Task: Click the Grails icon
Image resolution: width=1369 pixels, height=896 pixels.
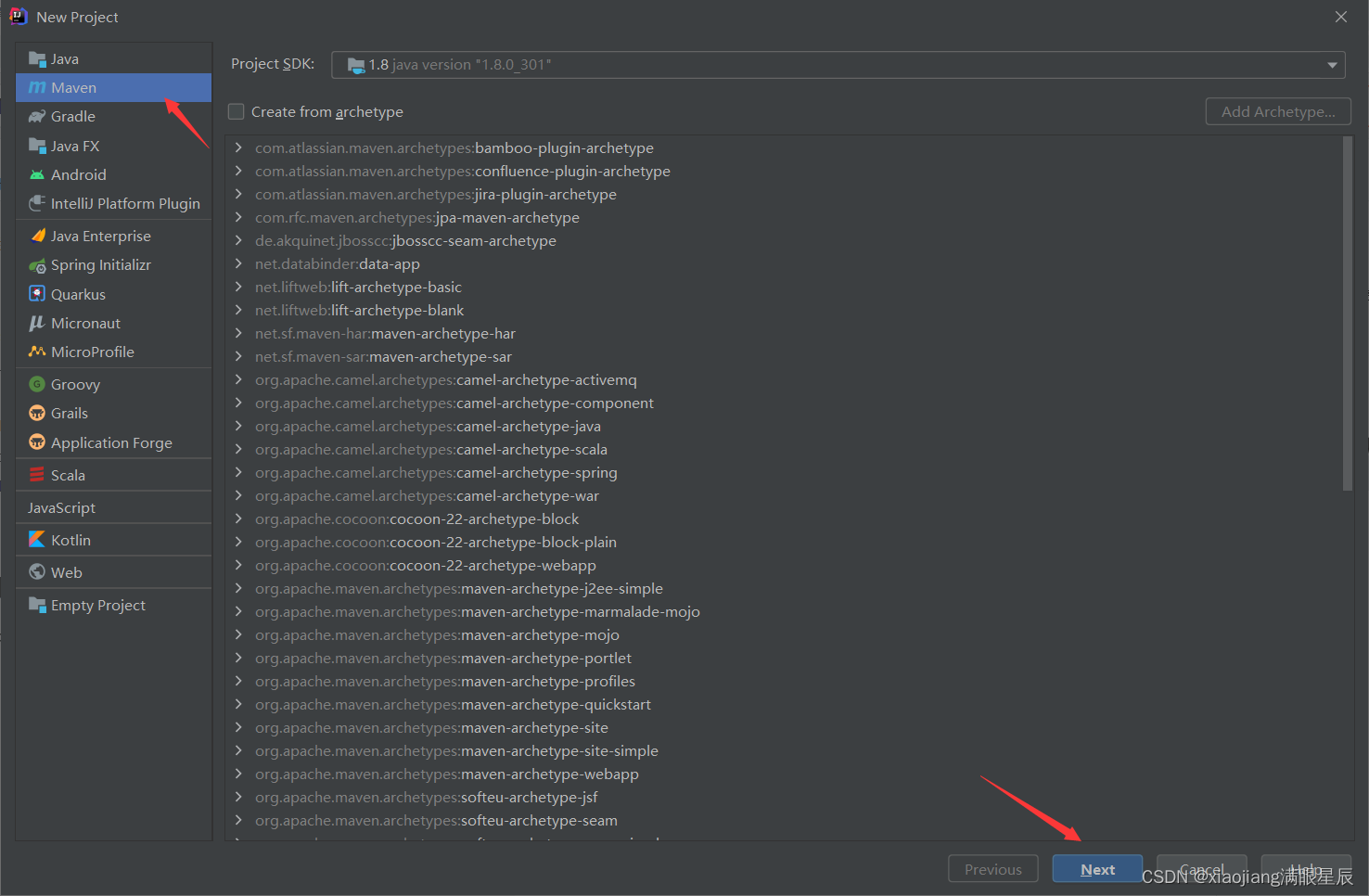Action: (37, 413)
